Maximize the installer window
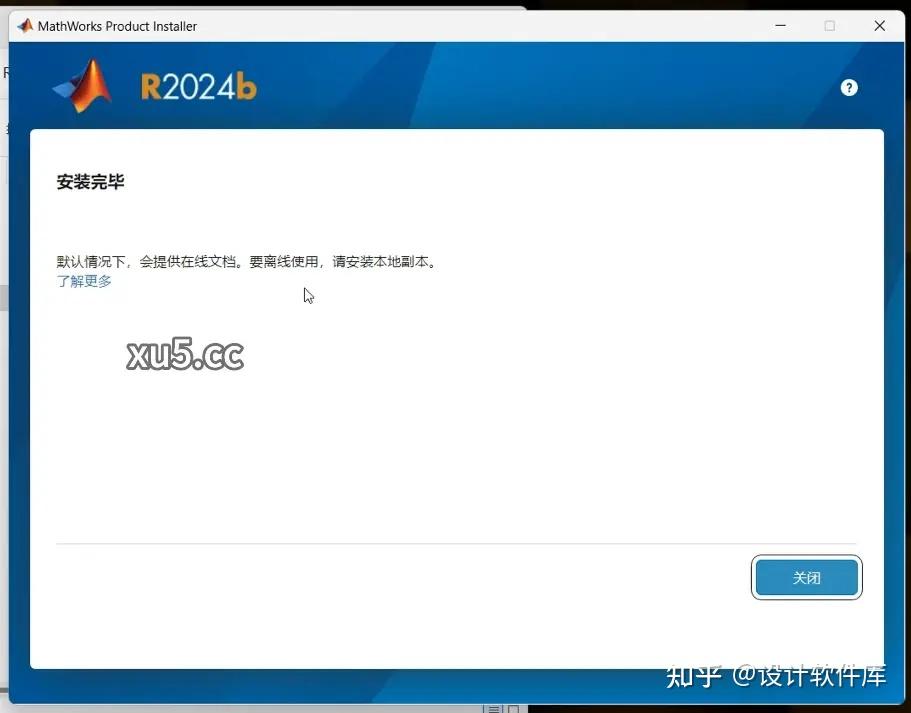Screen dimensions: 911x713 pos(830,25)
